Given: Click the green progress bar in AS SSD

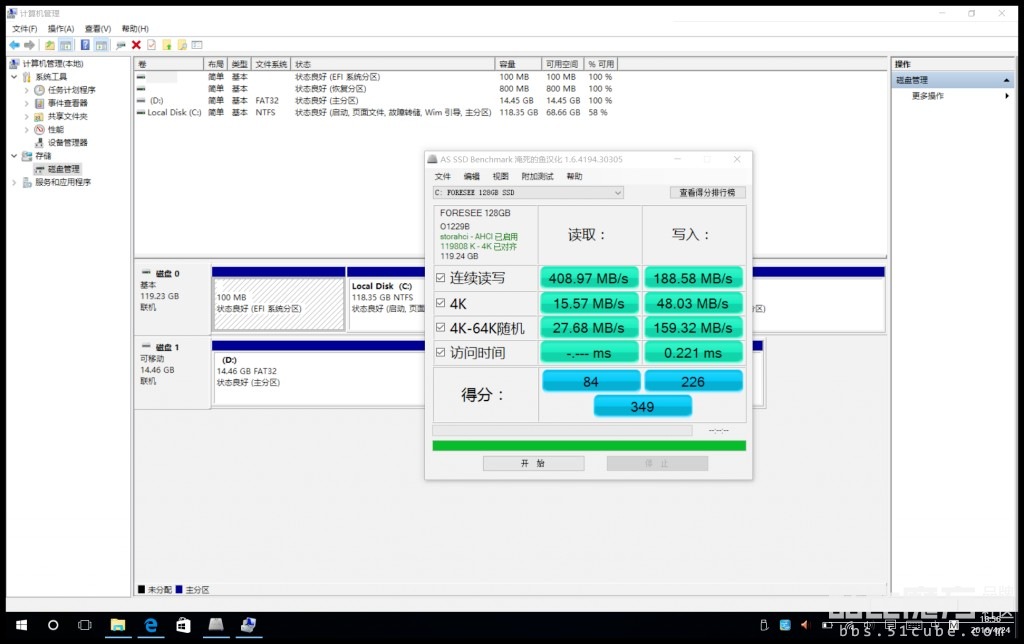Looking at the screenshot, I should tap(587, 446).
